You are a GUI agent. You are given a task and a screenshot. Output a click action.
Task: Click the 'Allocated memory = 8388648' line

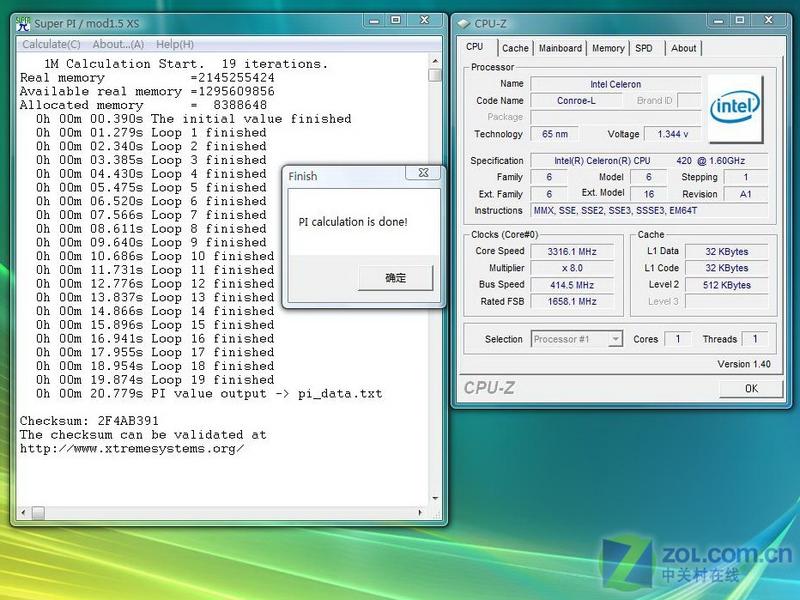pyautogui.click(x=143, y=105)
